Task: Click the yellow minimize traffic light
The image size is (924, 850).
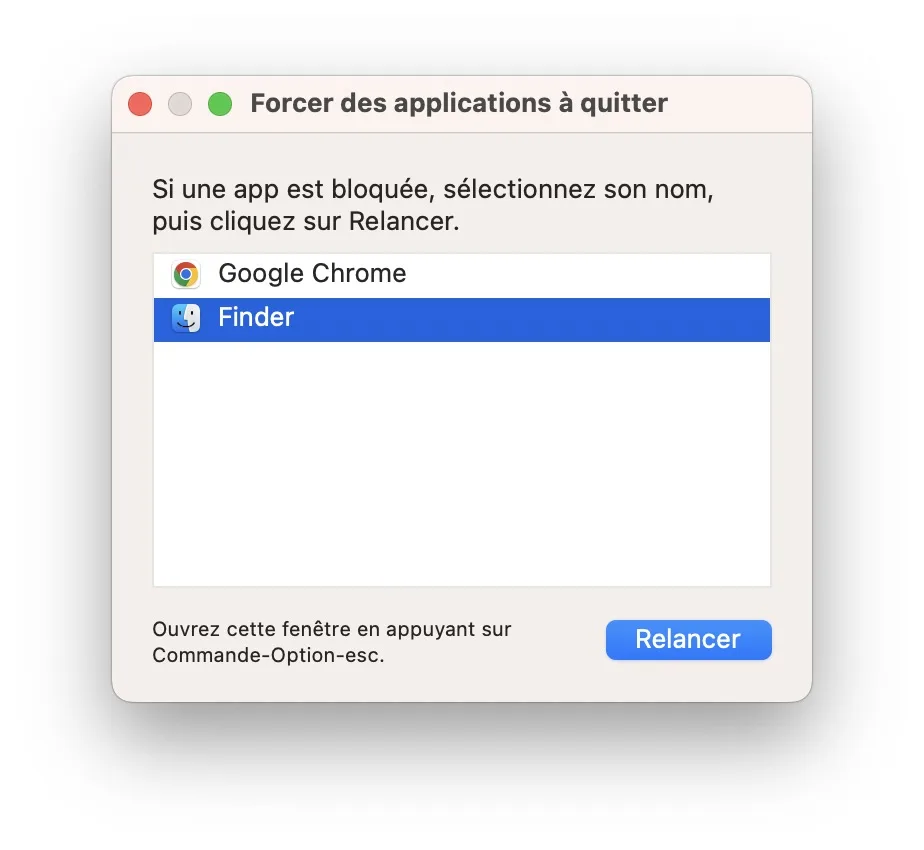Action: [179, 103]
